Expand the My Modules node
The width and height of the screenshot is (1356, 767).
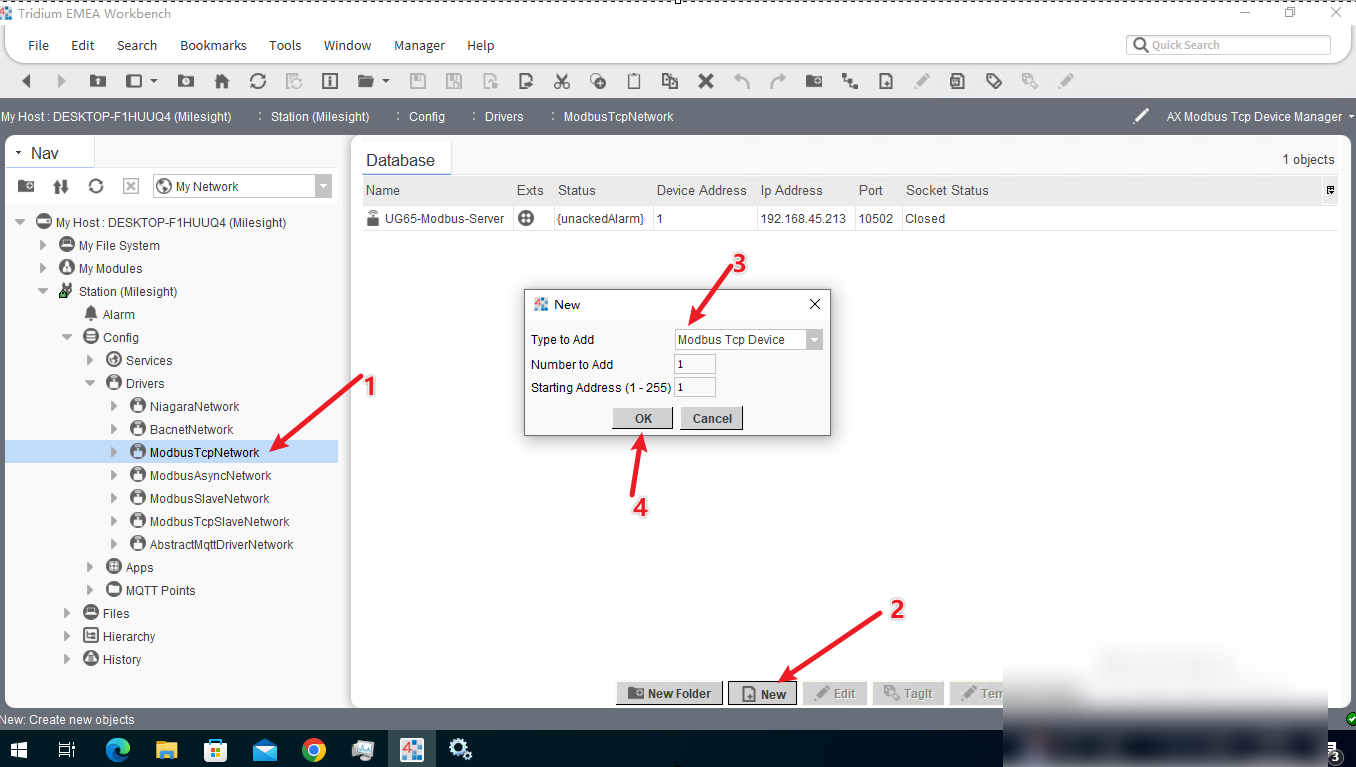tap(43, 268)
